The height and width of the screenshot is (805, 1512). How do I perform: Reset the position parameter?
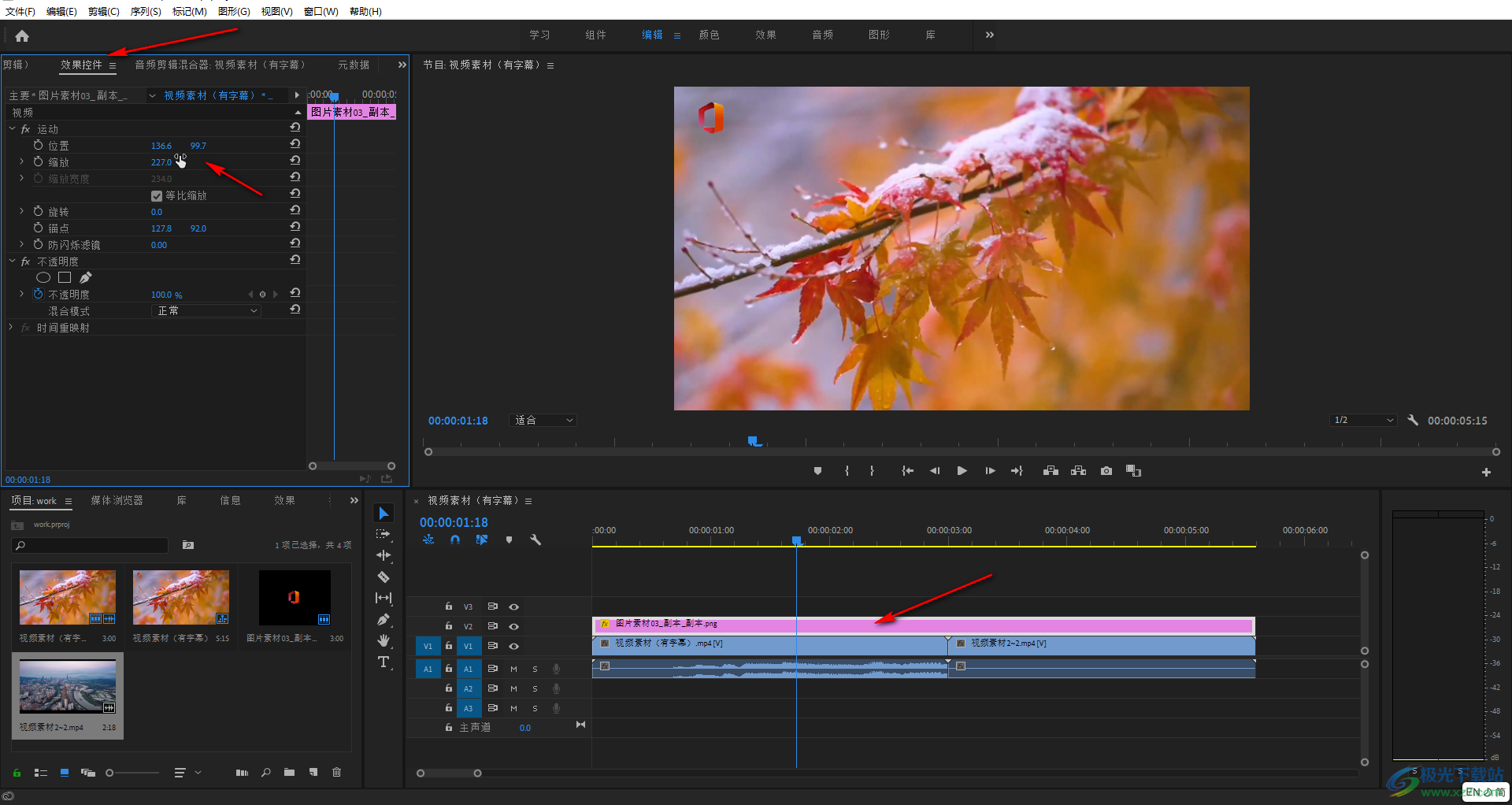point(295,144)
